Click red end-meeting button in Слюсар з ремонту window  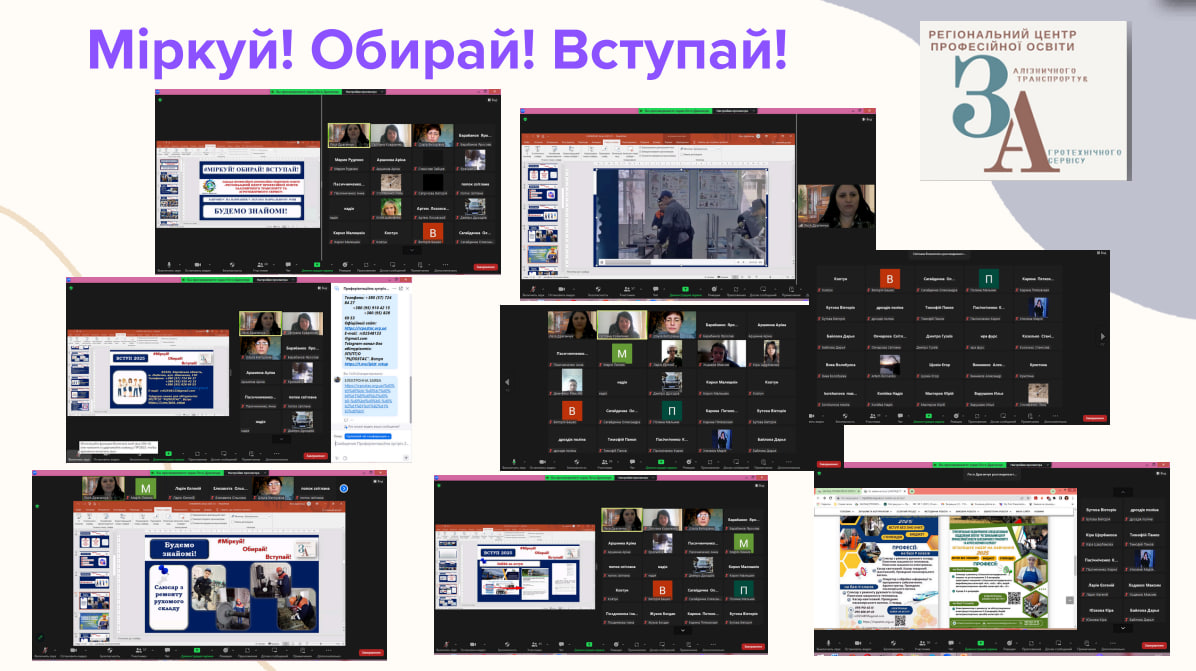[371, 653]
